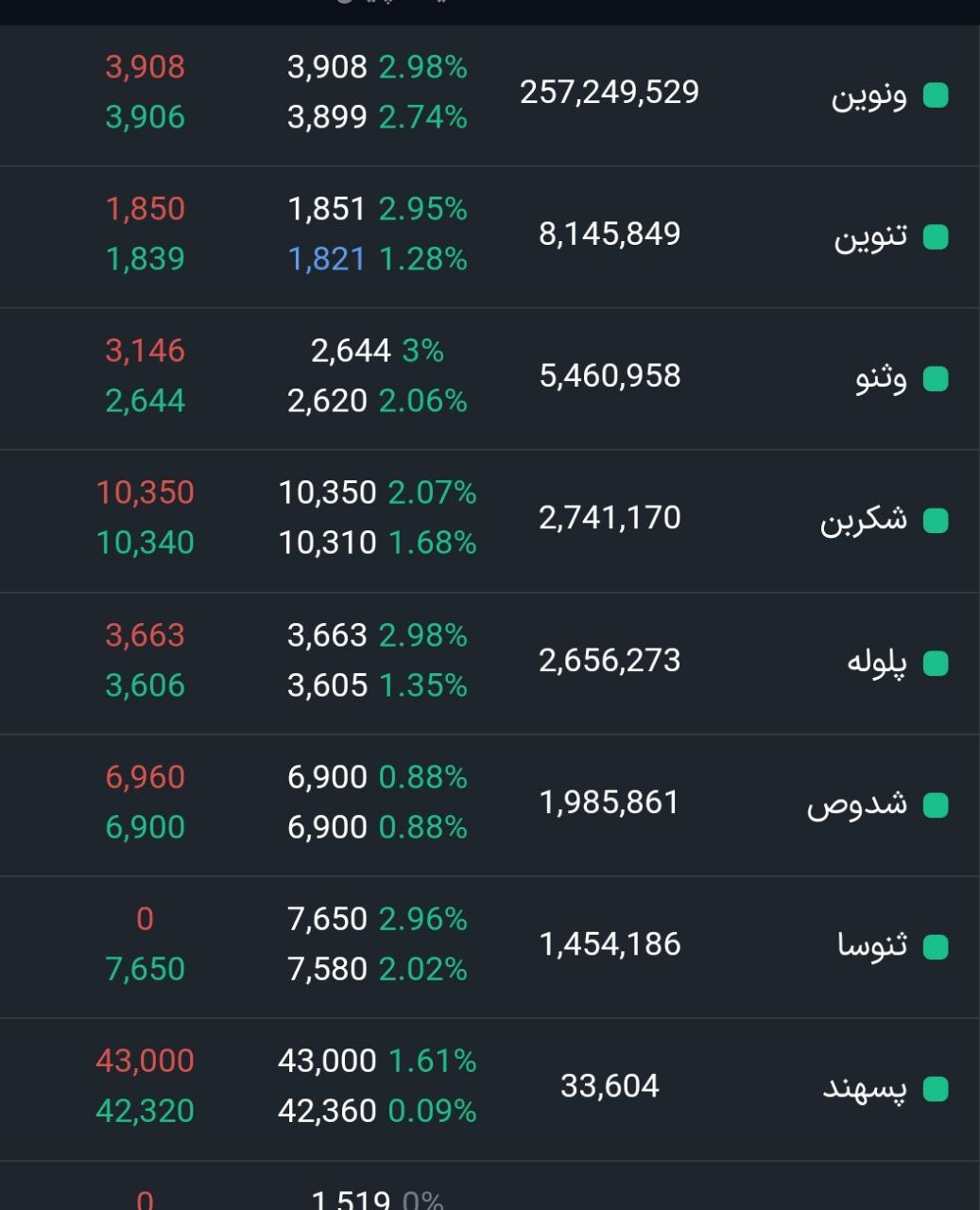
Task: Click green status indicator next to تنوین
Action: (x=935, y=237)
